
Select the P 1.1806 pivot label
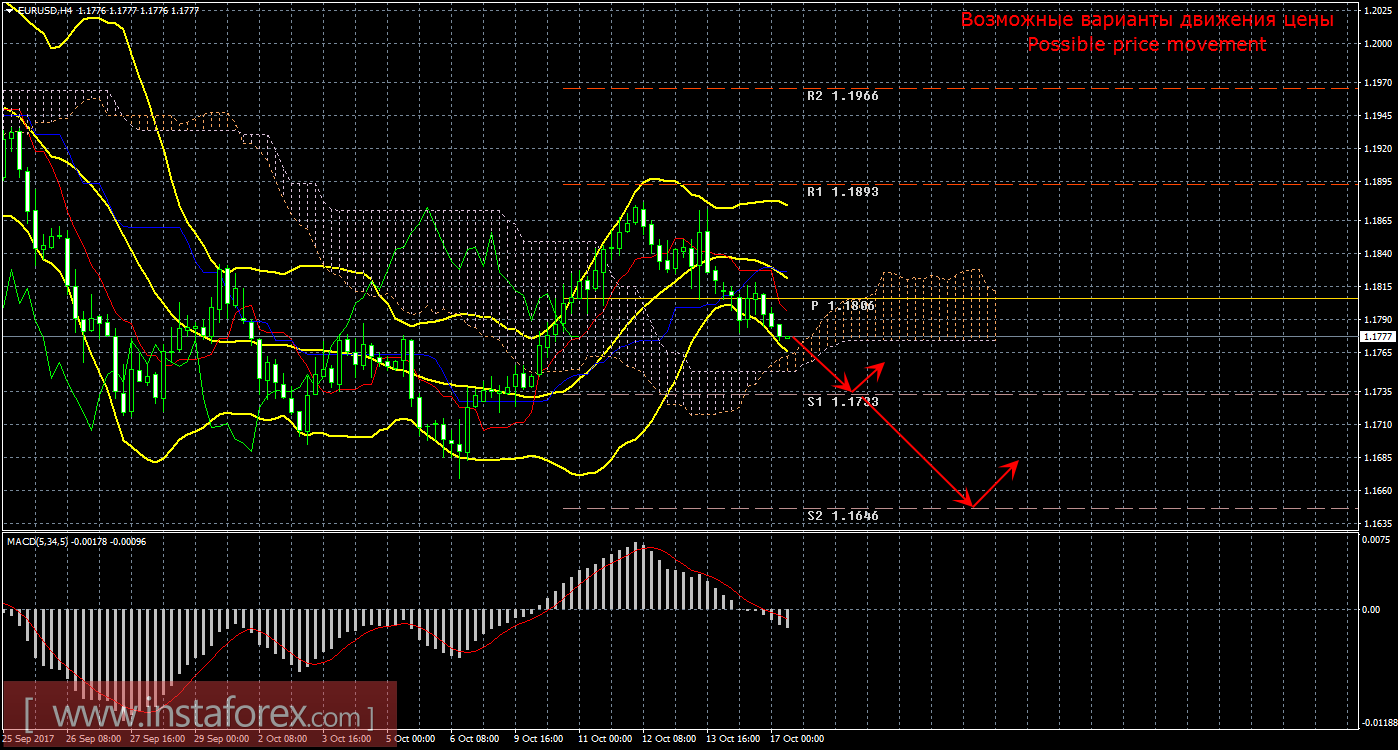(x=842, y=306)
